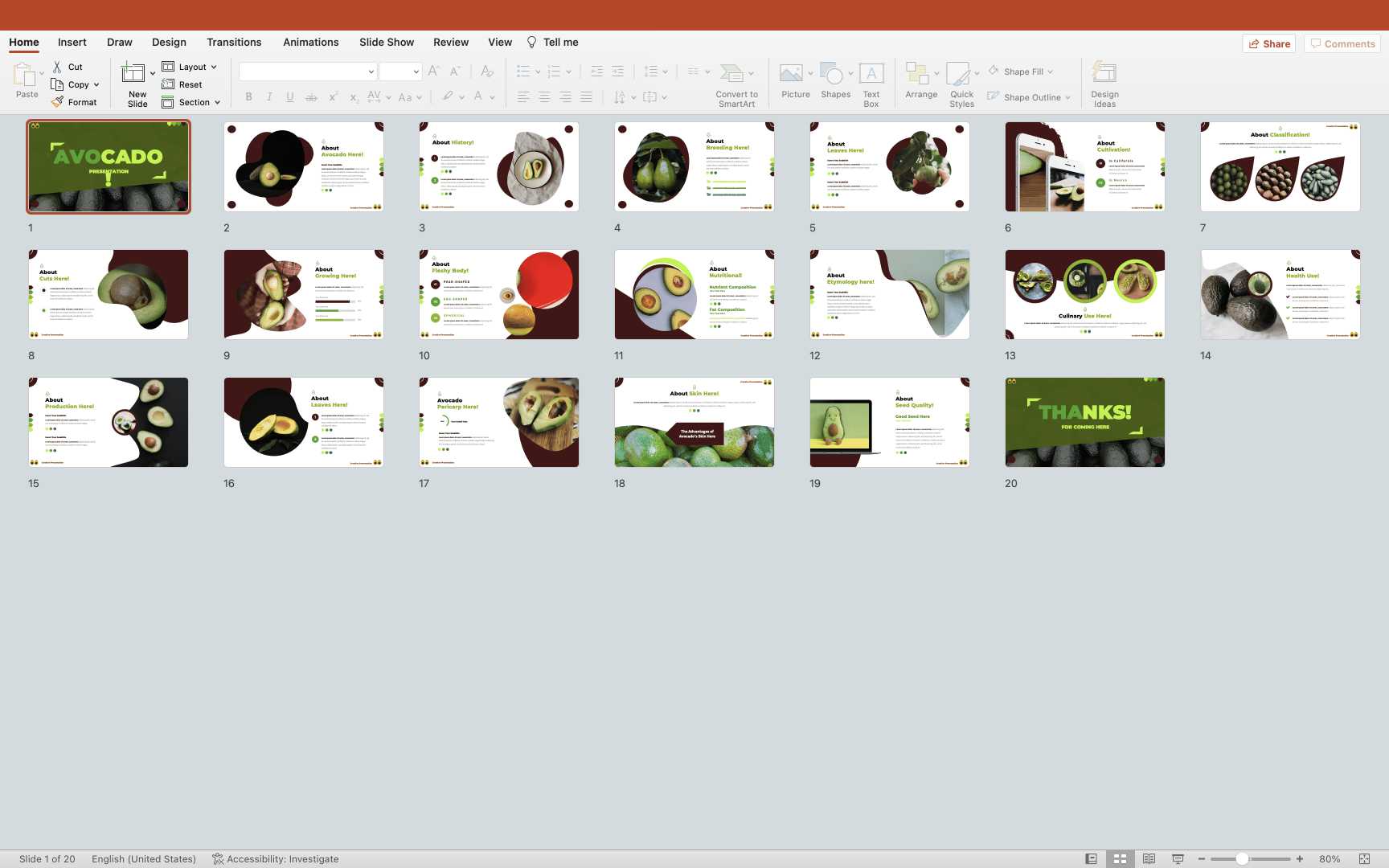Insert a Text Box
Viewport: 1389px width, 868px height.
871,74
